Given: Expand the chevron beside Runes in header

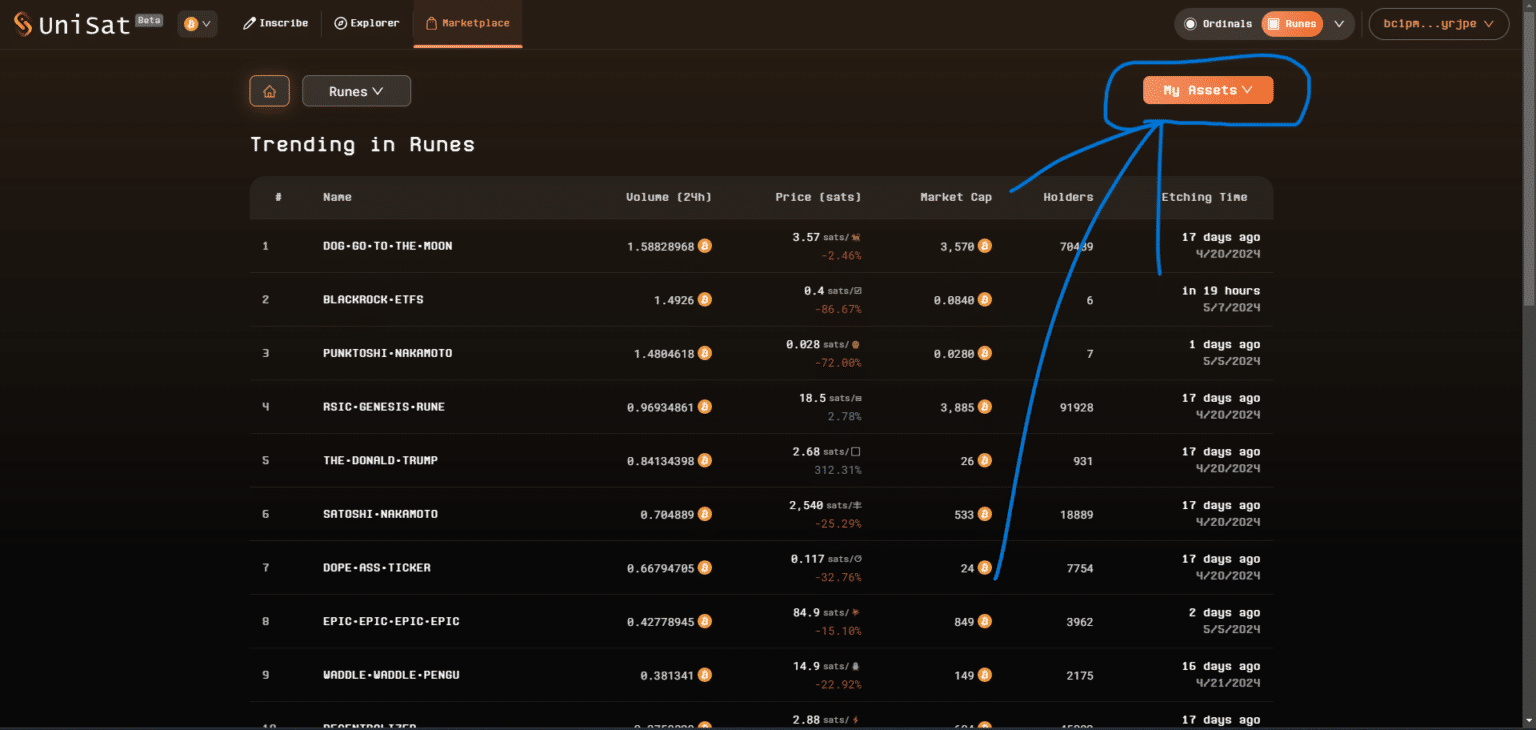Looking at the screenshot, I should (1338, 23).
